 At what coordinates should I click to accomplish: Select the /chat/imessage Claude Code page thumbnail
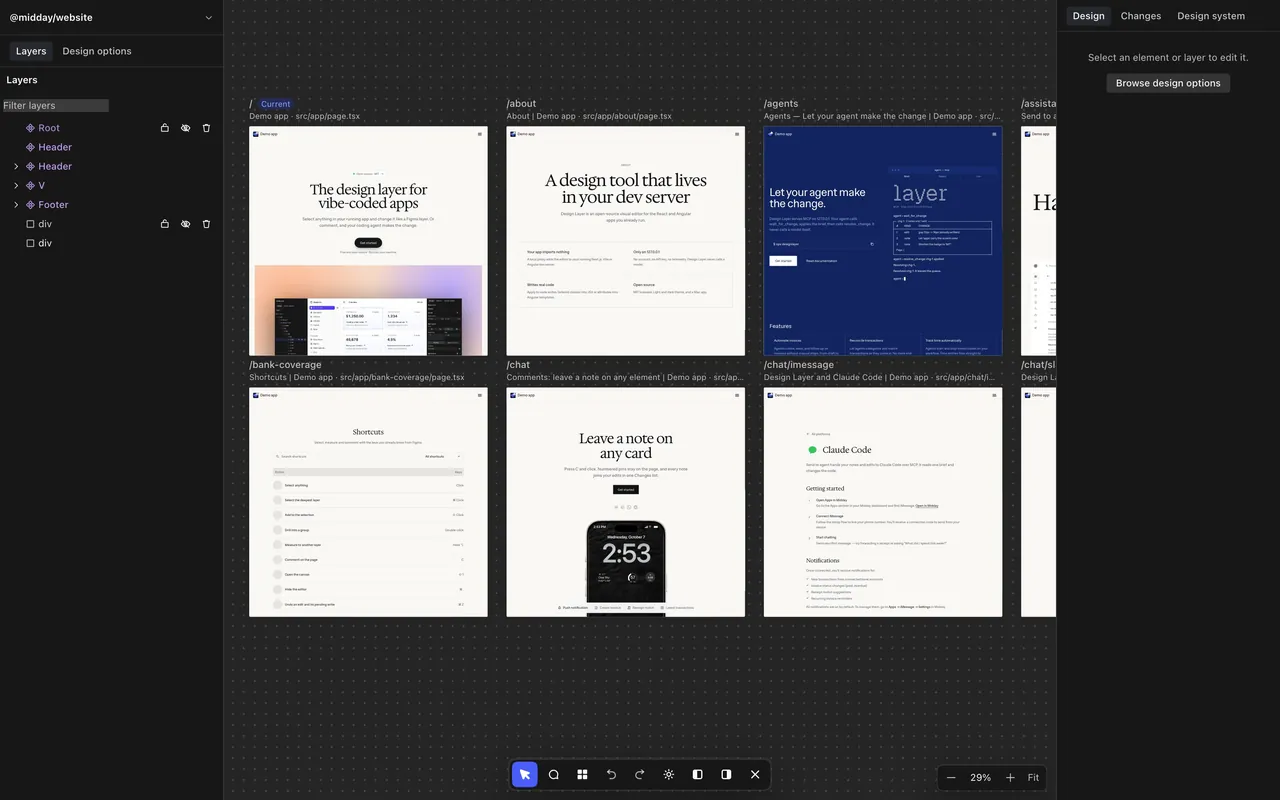click(883, 502)
